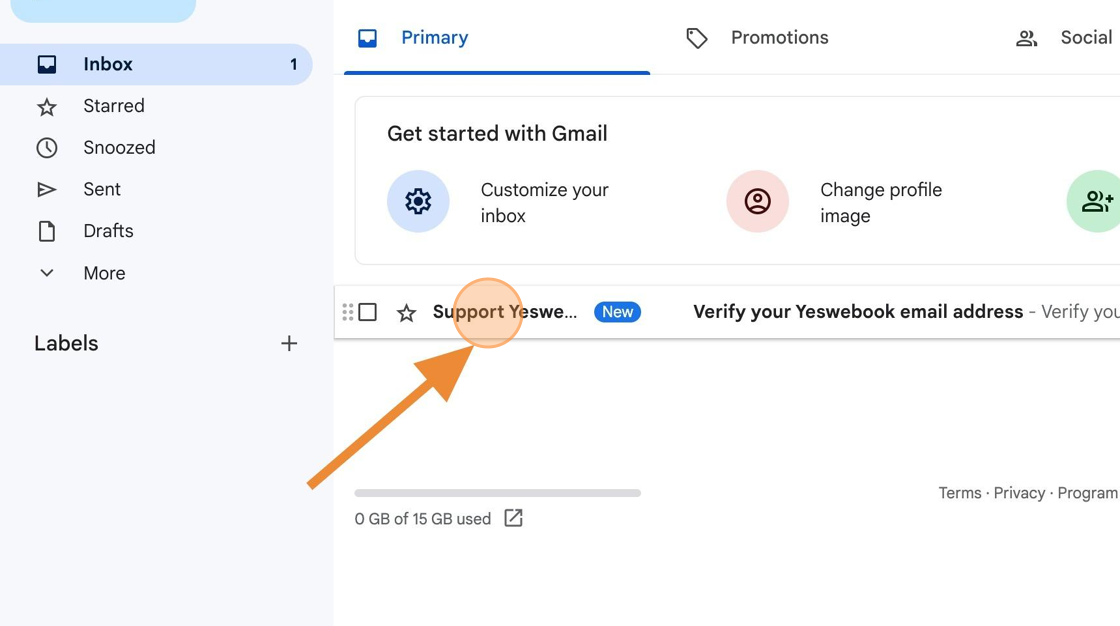This screenshot has height=626, width=1120.
Task: Expand the More sidebar section
Action: [104, 273]
